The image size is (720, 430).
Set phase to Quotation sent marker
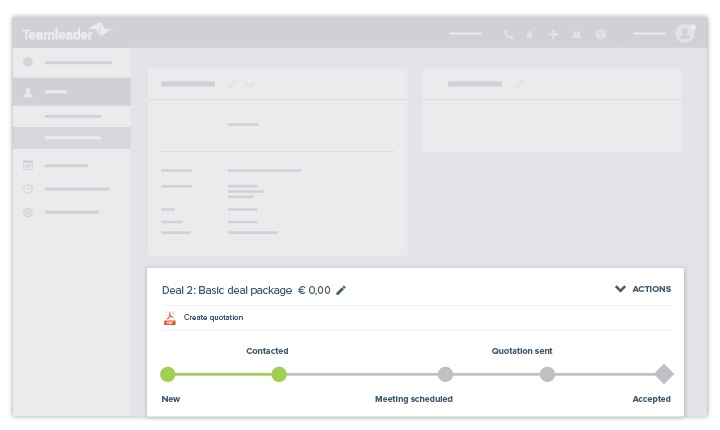coord(547,374)
